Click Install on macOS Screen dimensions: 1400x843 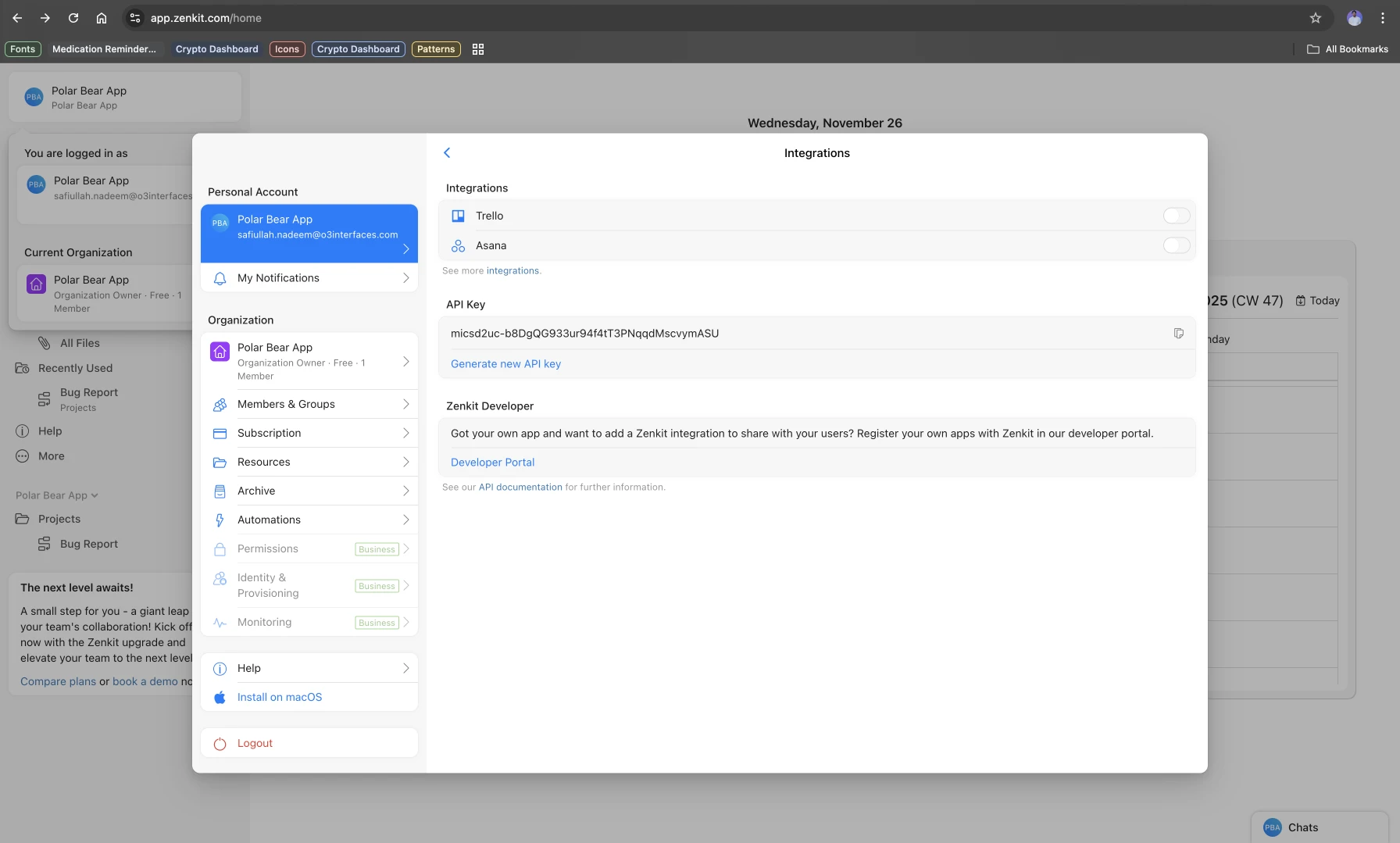pyautogui.click(x=280, y=698)
